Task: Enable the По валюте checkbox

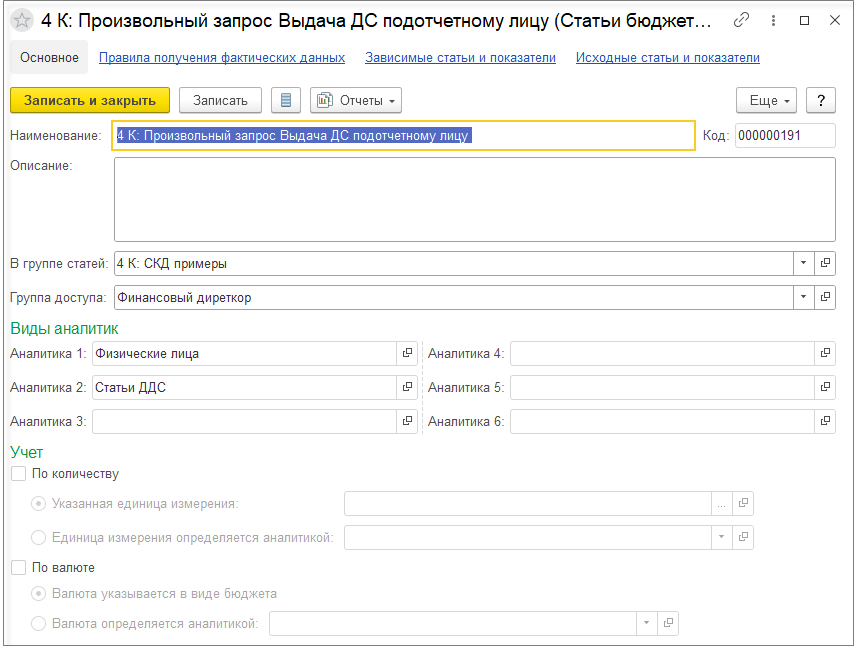Action: [19, 568]
